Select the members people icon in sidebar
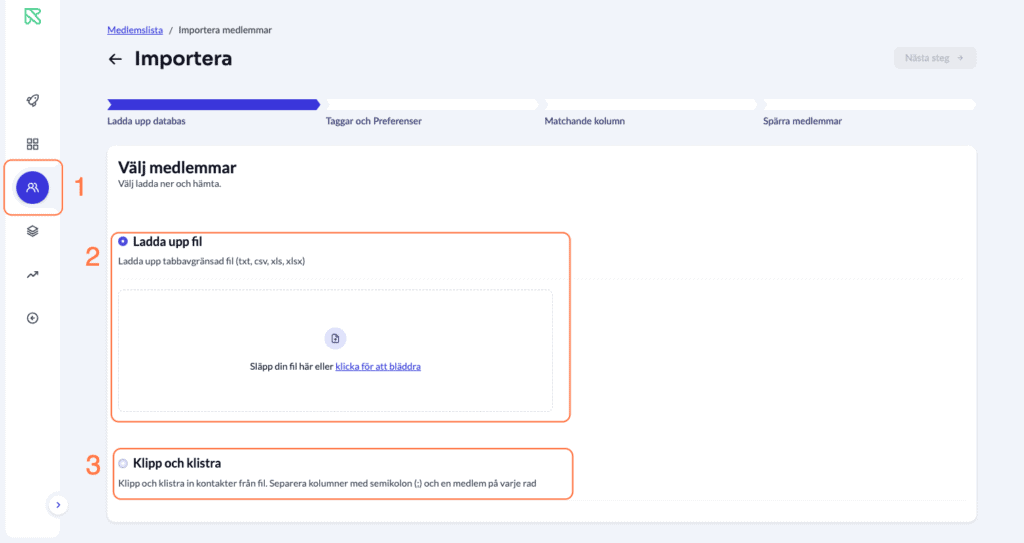Viewport: 1024px width, 543px height. (33, 187)
